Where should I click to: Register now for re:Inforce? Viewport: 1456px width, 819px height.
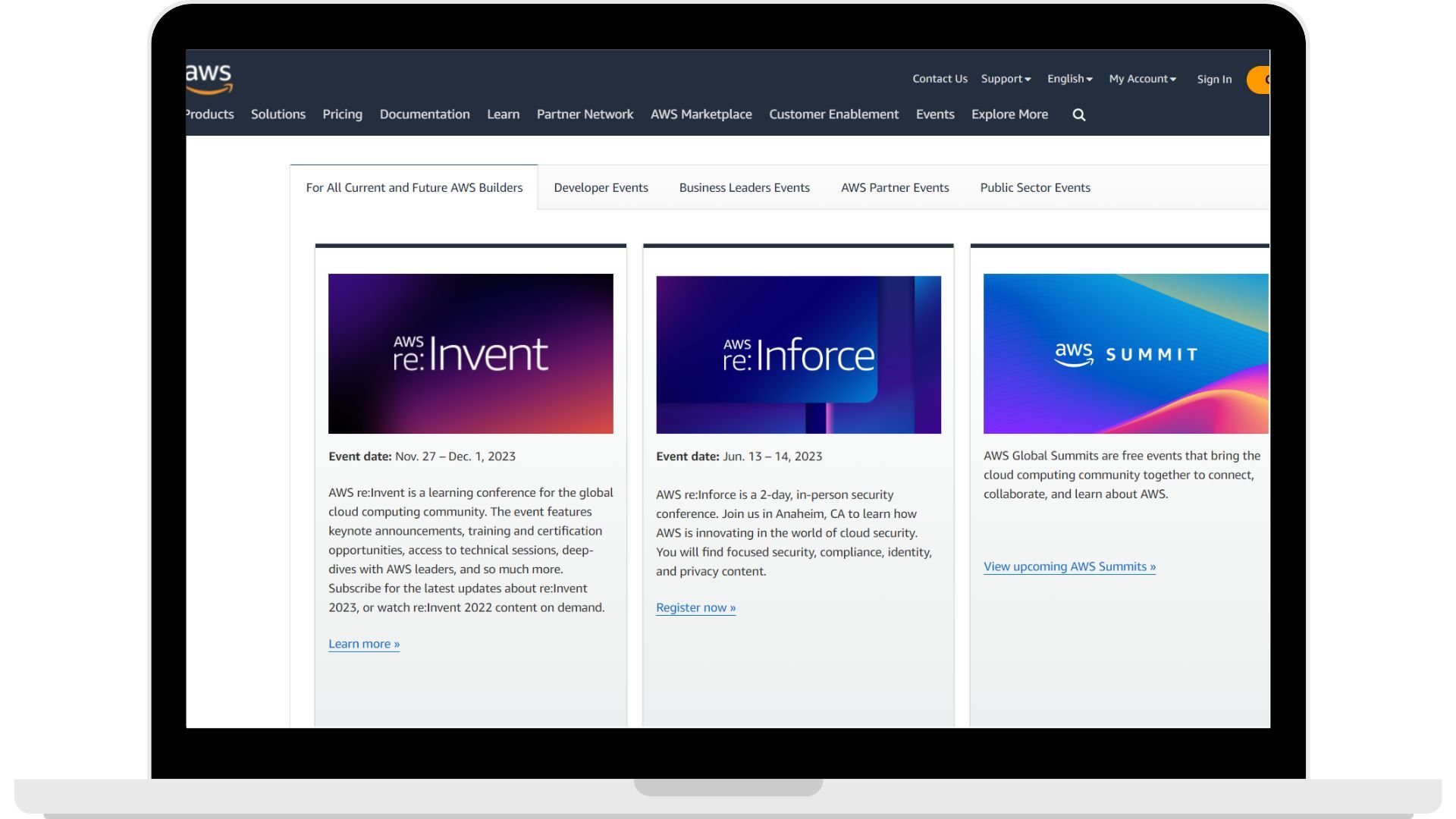click(695, 607)
